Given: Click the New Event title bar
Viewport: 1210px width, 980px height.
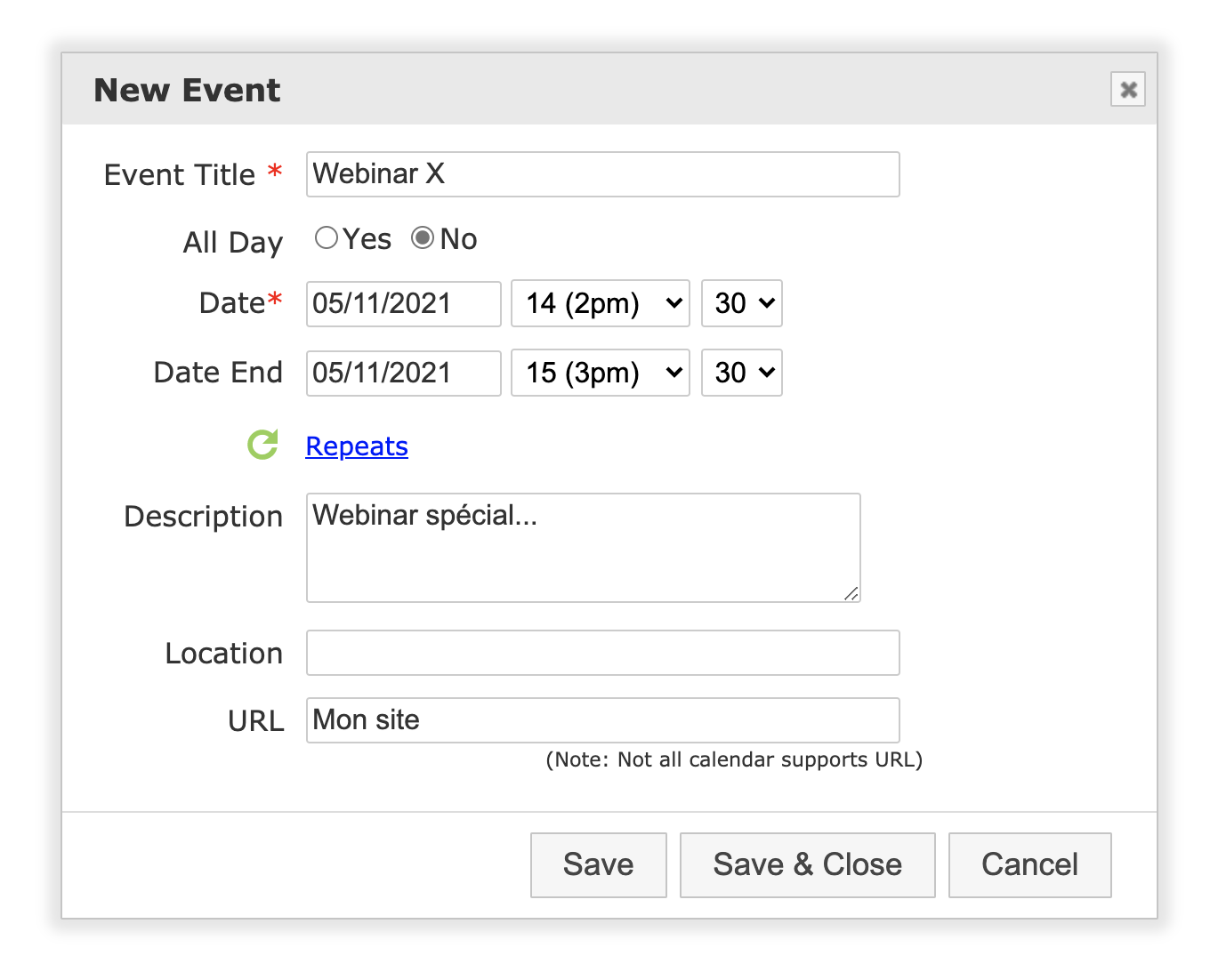Looking at the screenshot, I should [609, 89].
